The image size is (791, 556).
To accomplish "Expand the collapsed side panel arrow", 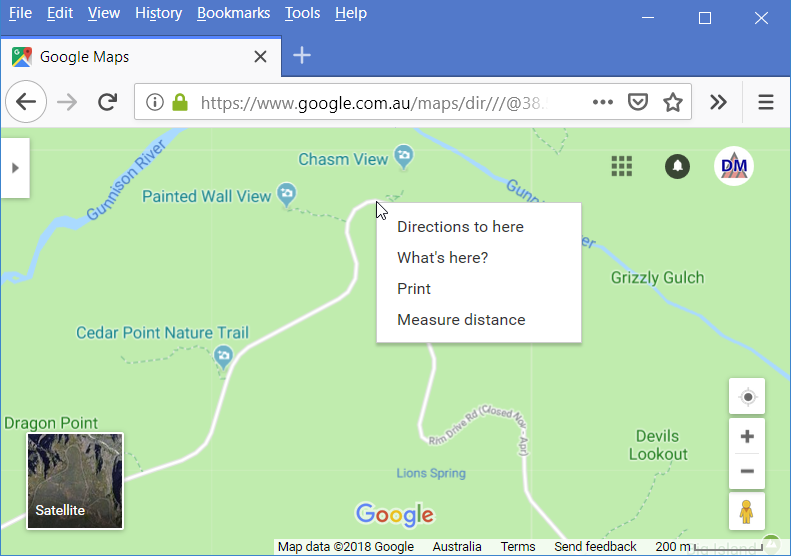I will pos(15,168).
